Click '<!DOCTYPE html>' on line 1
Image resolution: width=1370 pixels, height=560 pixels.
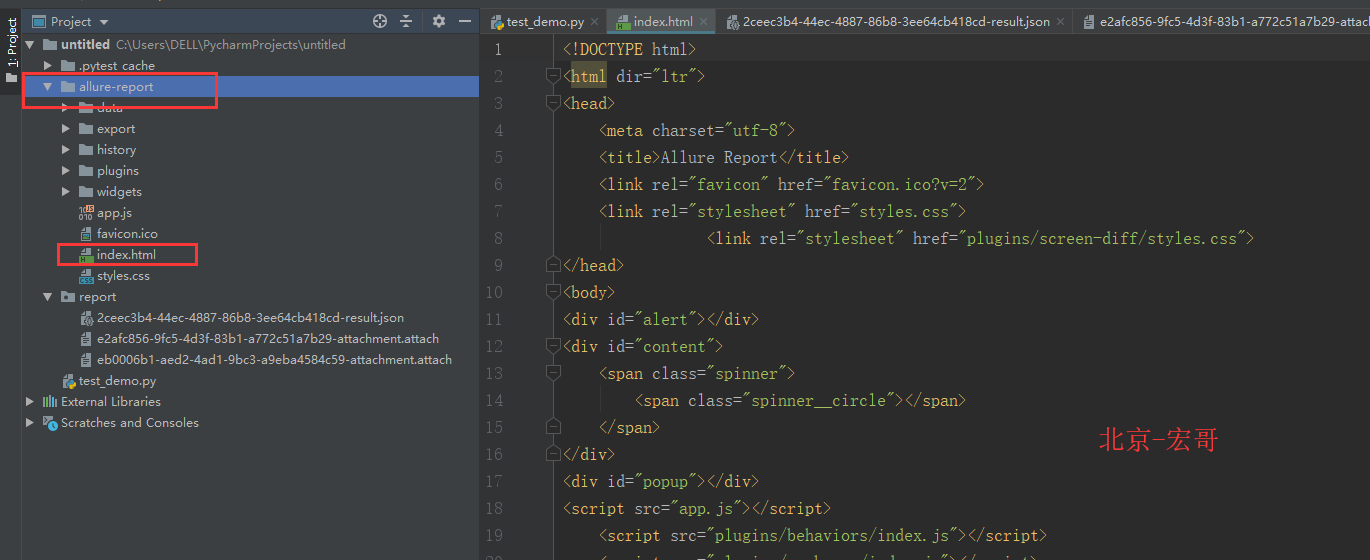click(x=629, y=49)
